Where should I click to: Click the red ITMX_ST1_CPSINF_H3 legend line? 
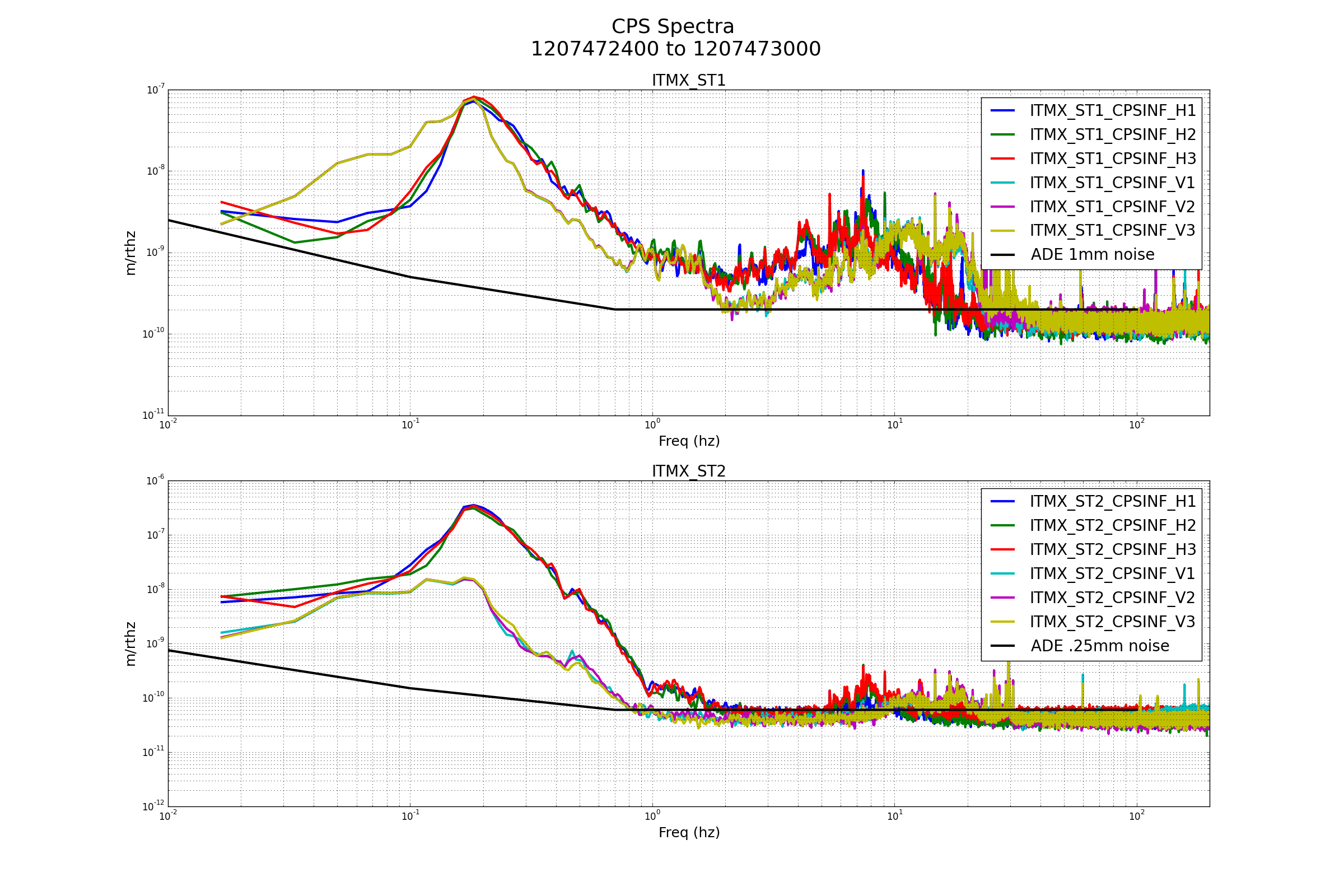(1002, 159)
